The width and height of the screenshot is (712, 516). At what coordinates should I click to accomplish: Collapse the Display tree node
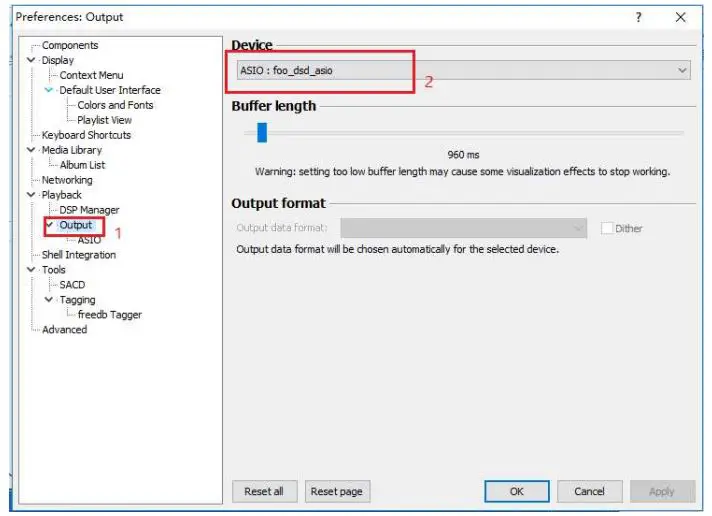pyautogui.click(x=31, y=60)
